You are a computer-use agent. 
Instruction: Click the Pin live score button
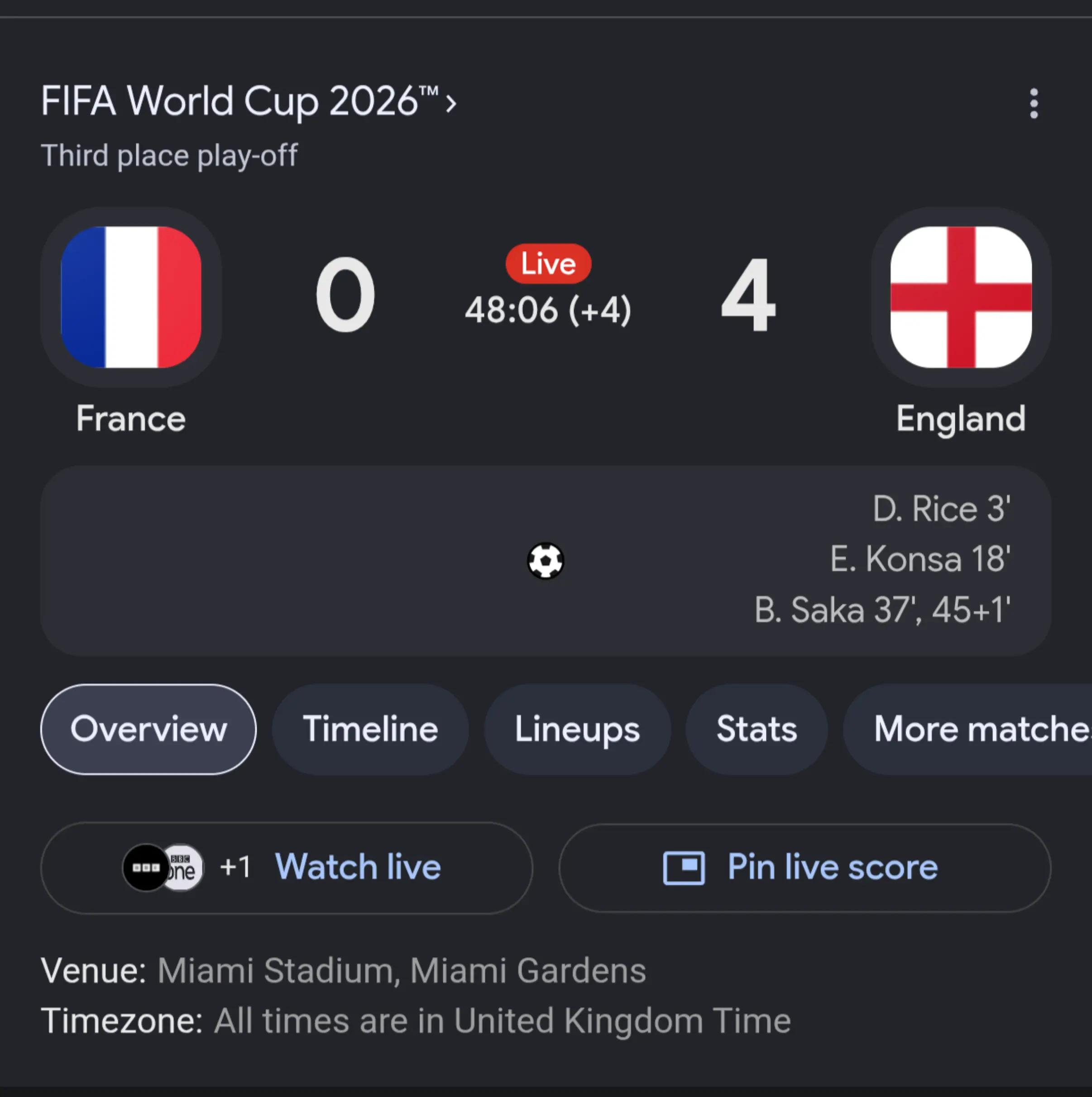point(805,868)
